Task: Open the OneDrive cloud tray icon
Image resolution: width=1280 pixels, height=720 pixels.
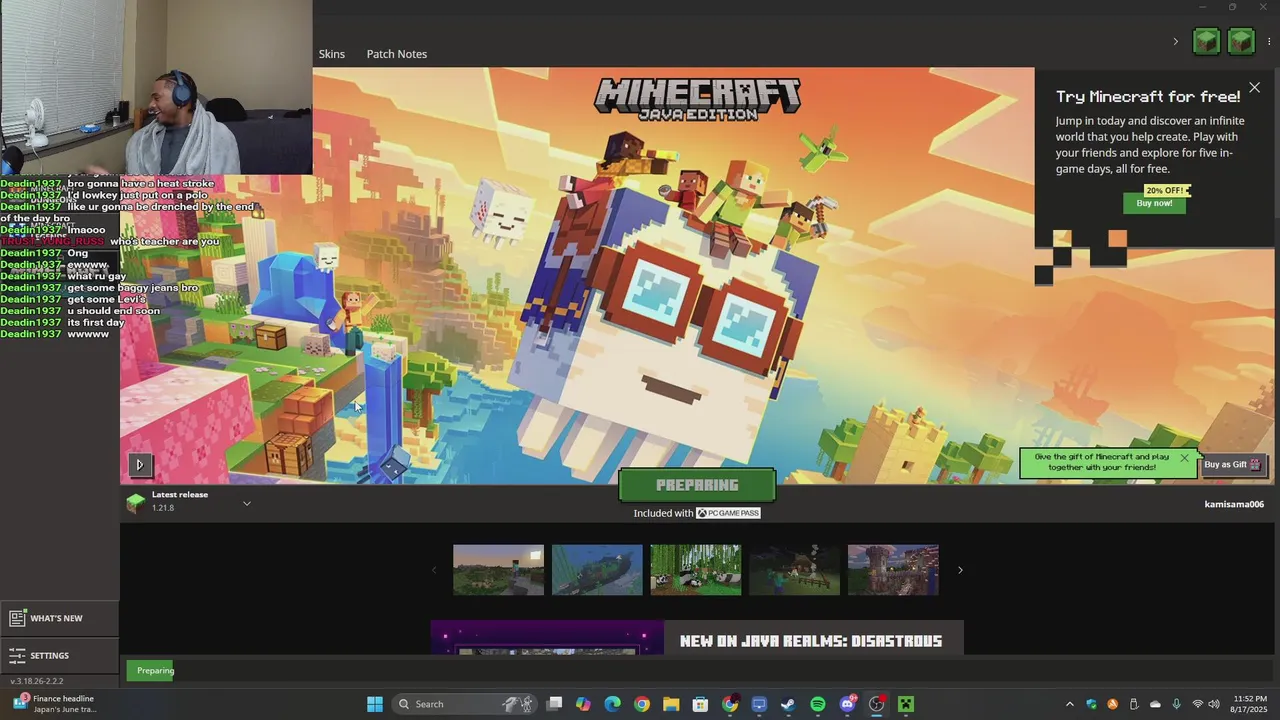Action: click(1155, 704)
